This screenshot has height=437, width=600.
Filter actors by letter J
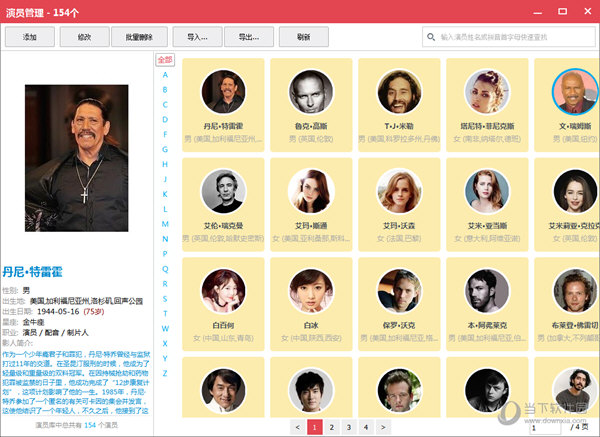point(165,179)
